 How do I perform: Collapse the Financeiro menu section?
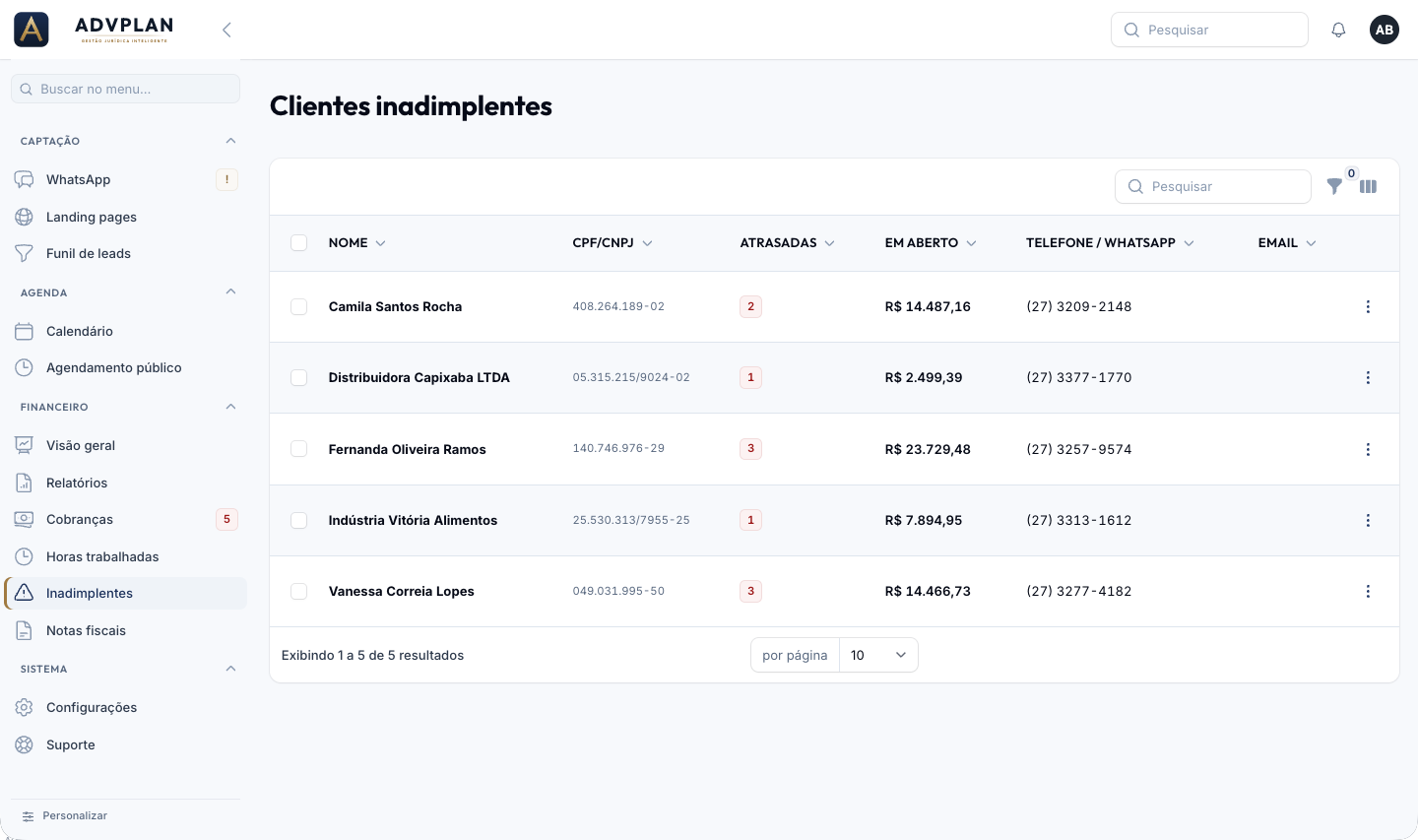pos(230,407)
